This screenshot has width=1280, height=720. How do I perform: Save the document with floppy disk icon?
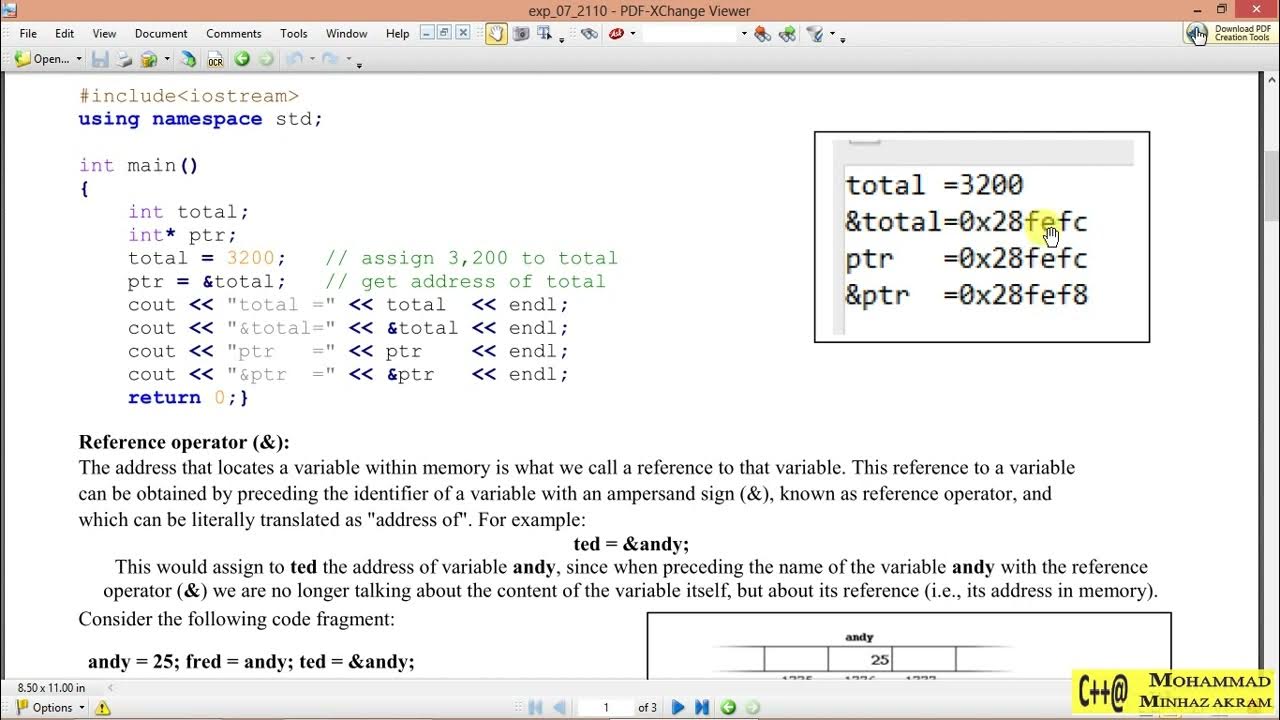tap(100, 59)
